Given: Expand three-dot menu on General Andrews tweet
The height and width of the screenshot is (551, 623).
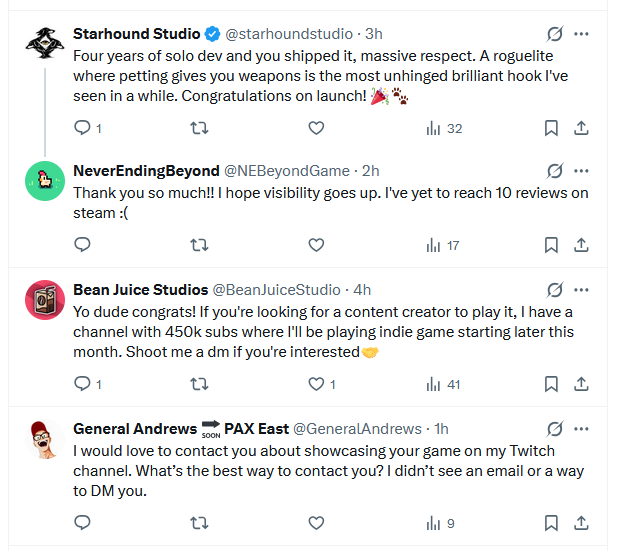Looking at the screenshot, I should click(x=582, y=429).
